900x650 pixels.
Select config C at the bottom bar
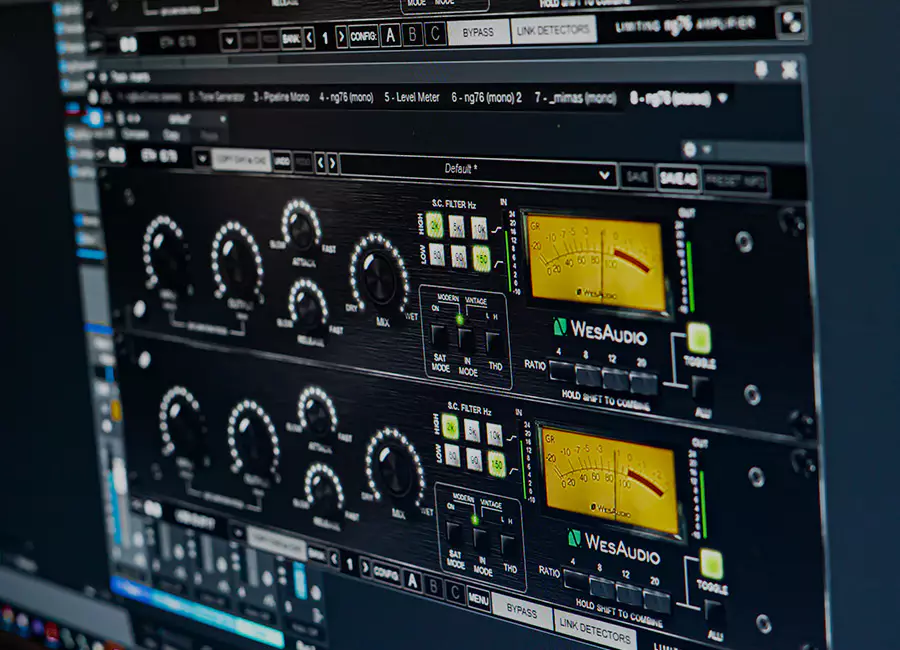point(455,592)
